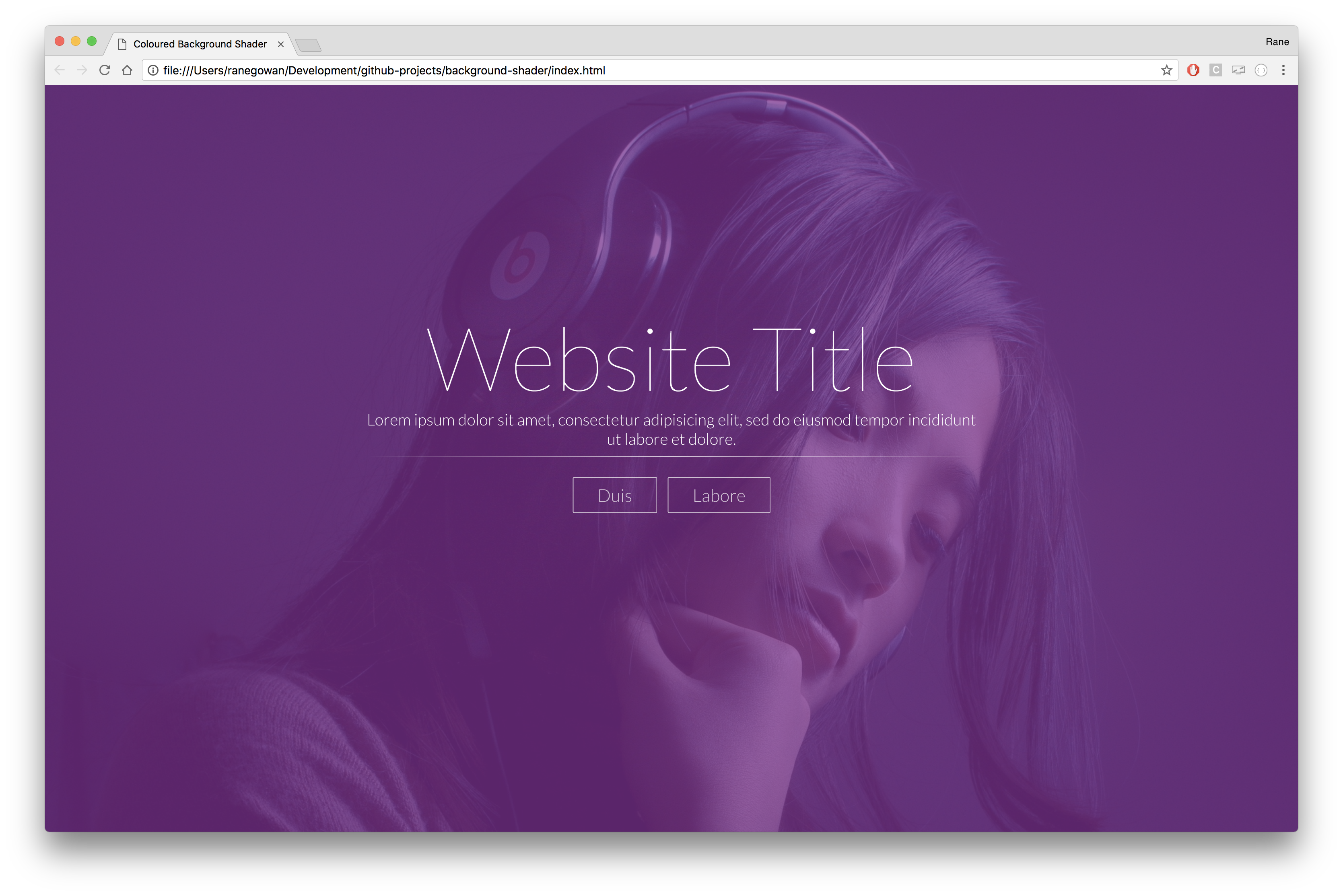Screen dimensions: 1343x896
Task: Navigate back to the previous page
Action: [60, 70]
